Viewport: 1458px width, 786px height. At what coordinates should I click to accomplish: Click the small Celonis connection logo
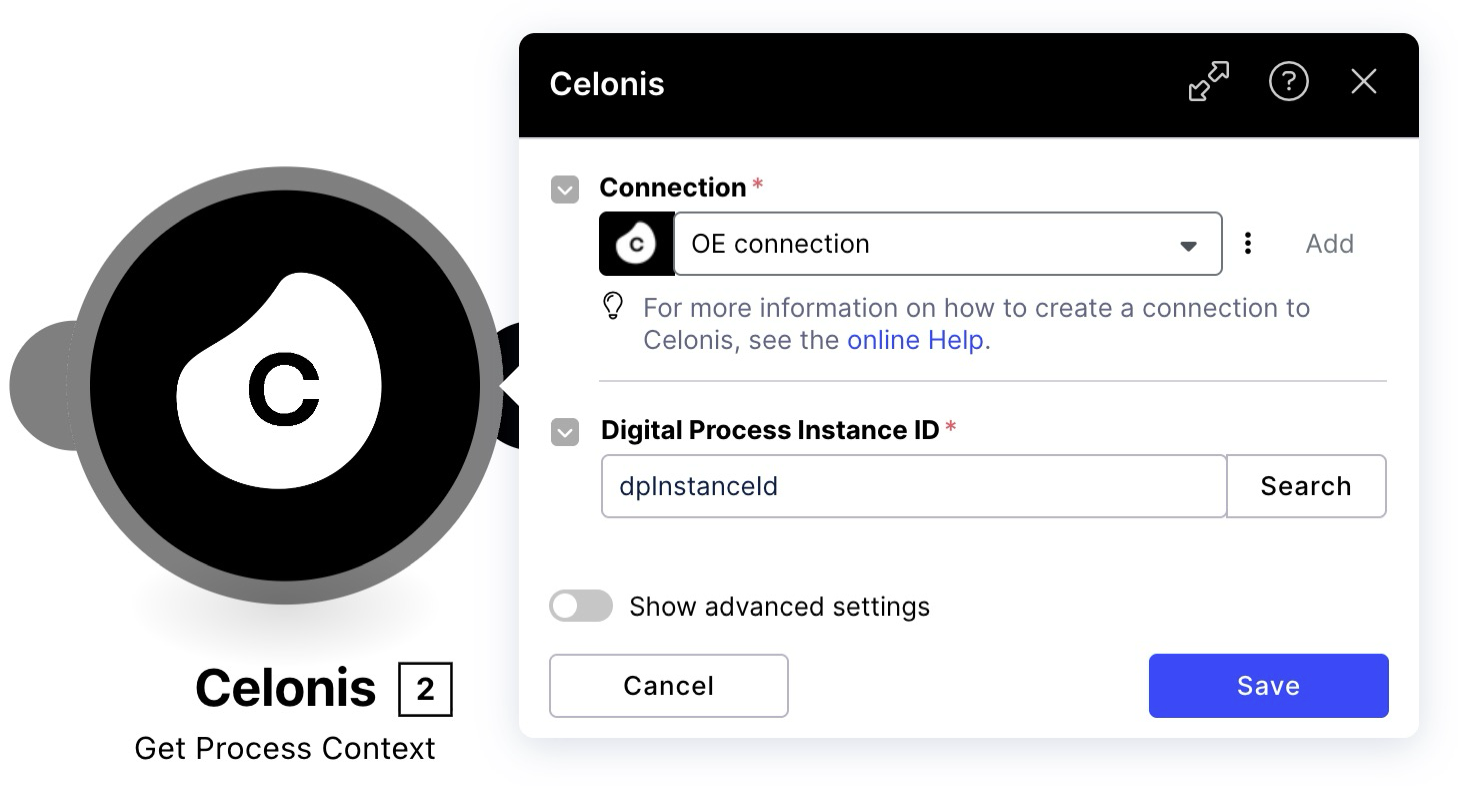click(636, 244)
